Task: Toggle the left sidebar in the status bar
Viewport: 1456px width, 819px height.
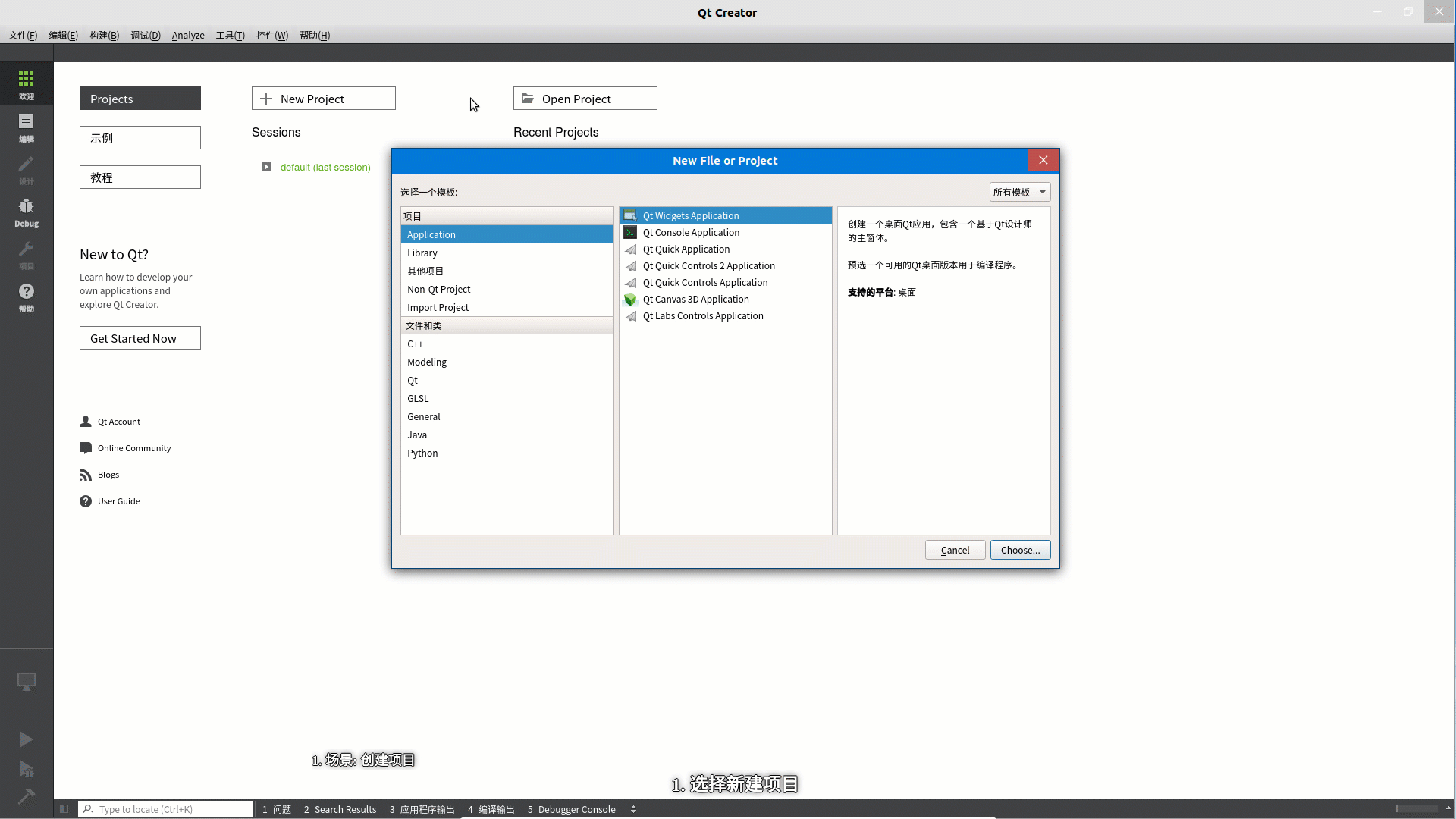Action: click(x=64, y=809)
